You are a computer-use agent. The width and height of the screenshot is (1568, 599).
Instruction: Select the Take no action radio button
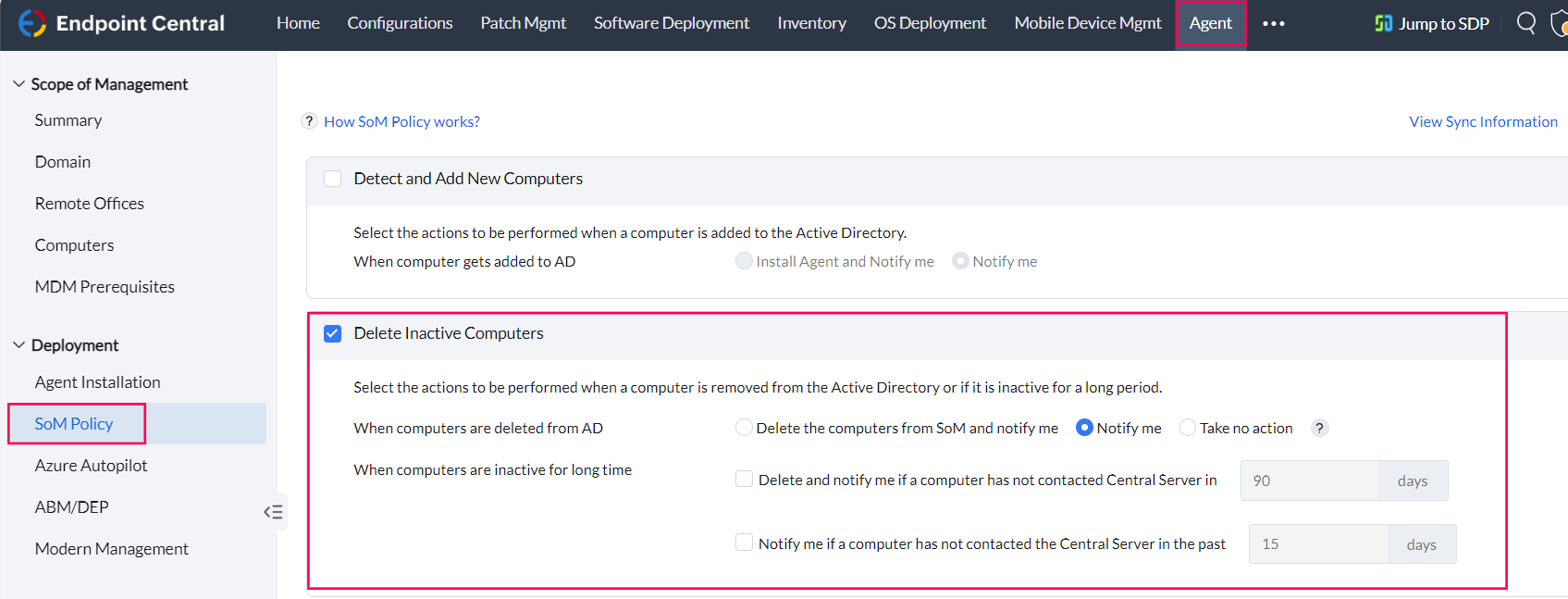pos(1188,428)
